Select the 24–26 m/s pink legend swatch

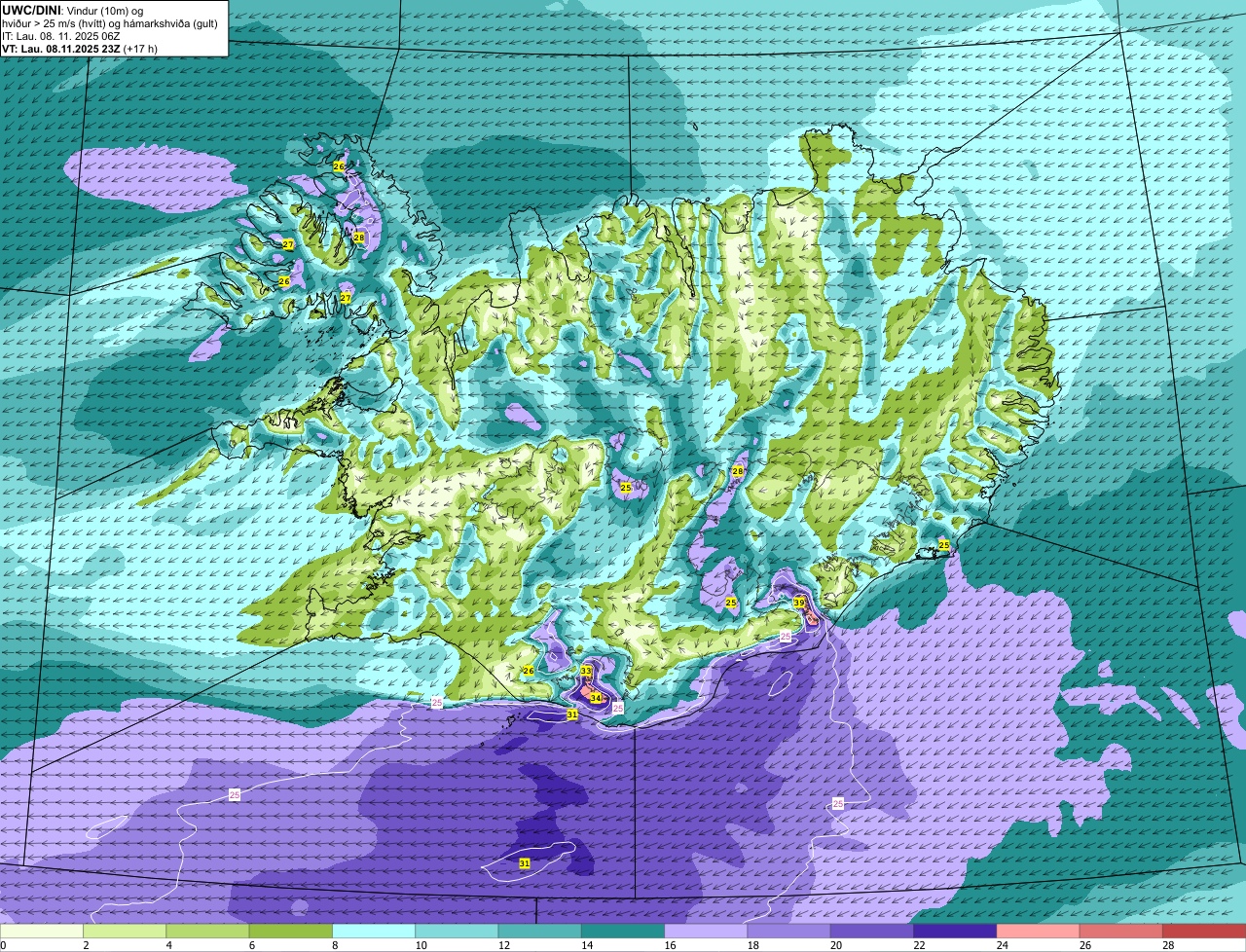[1039, 931]
